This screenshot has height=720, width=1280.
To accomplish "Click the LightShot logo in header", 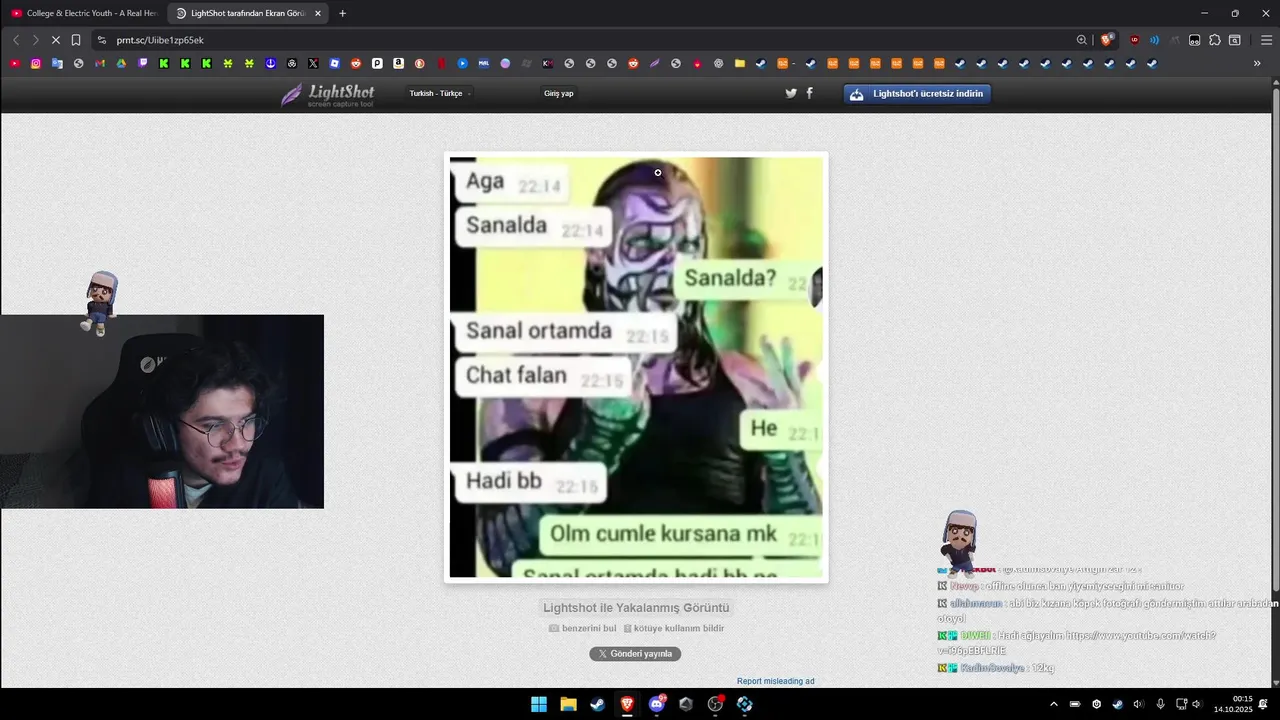I will point(328,95).
